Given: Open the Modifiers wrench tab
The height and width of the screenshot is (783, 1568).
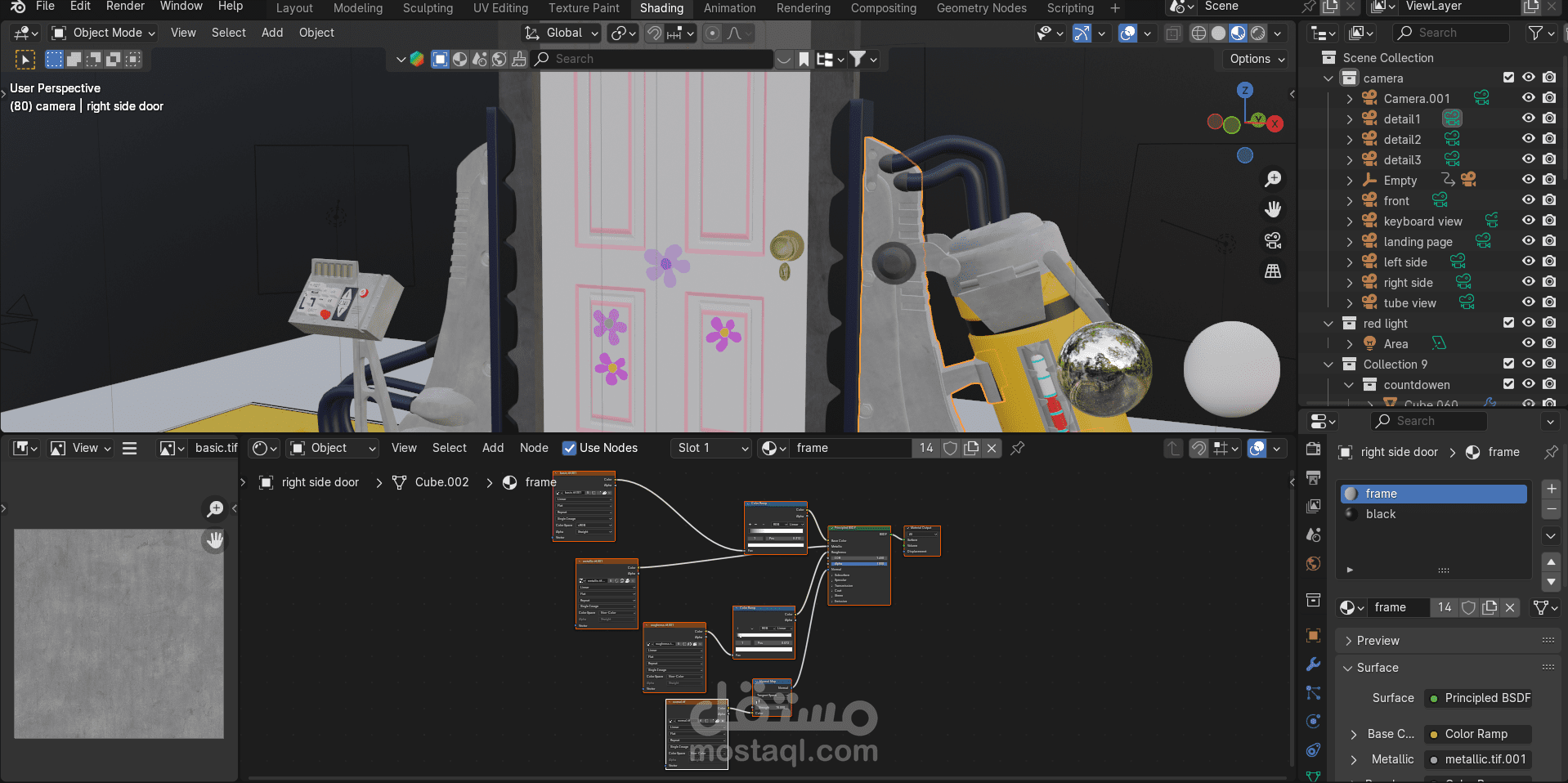Looking at the screenshot, I should point(1314,664).
